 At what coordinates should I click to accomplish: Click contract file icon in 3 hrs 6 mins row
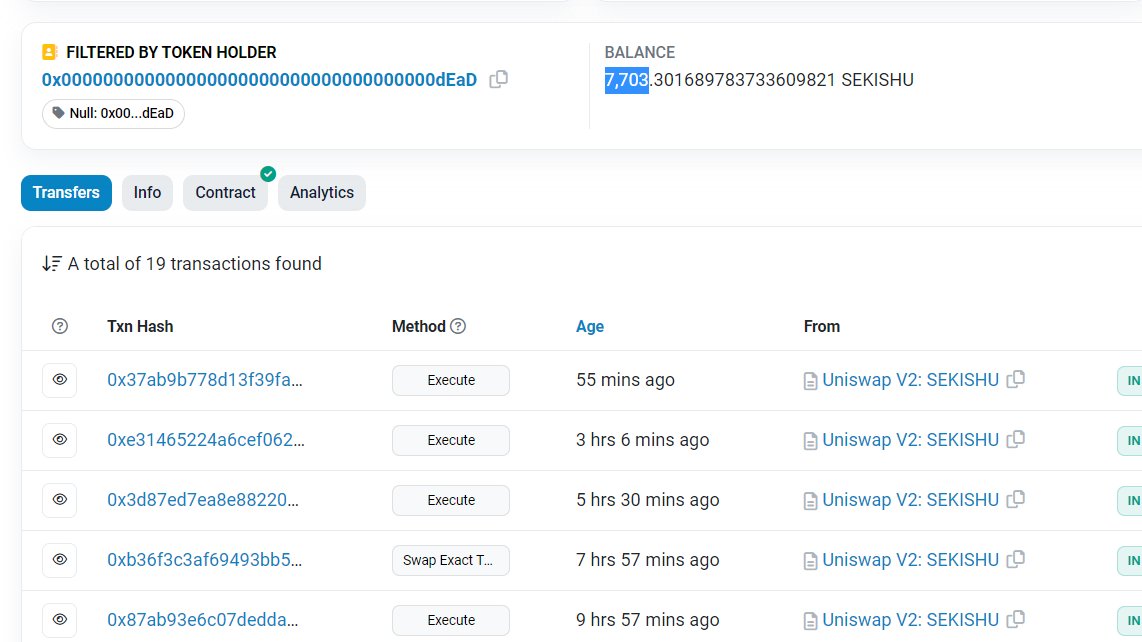(x=810, y=441)
